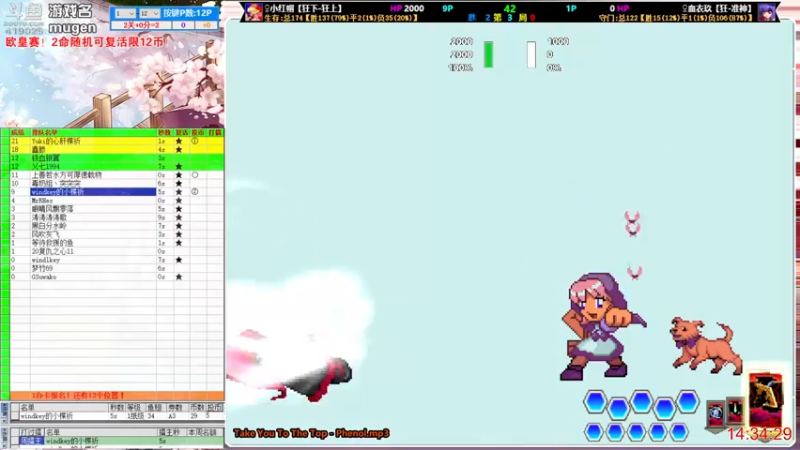Click the 等级 column header in the lower table

[134, 407]
